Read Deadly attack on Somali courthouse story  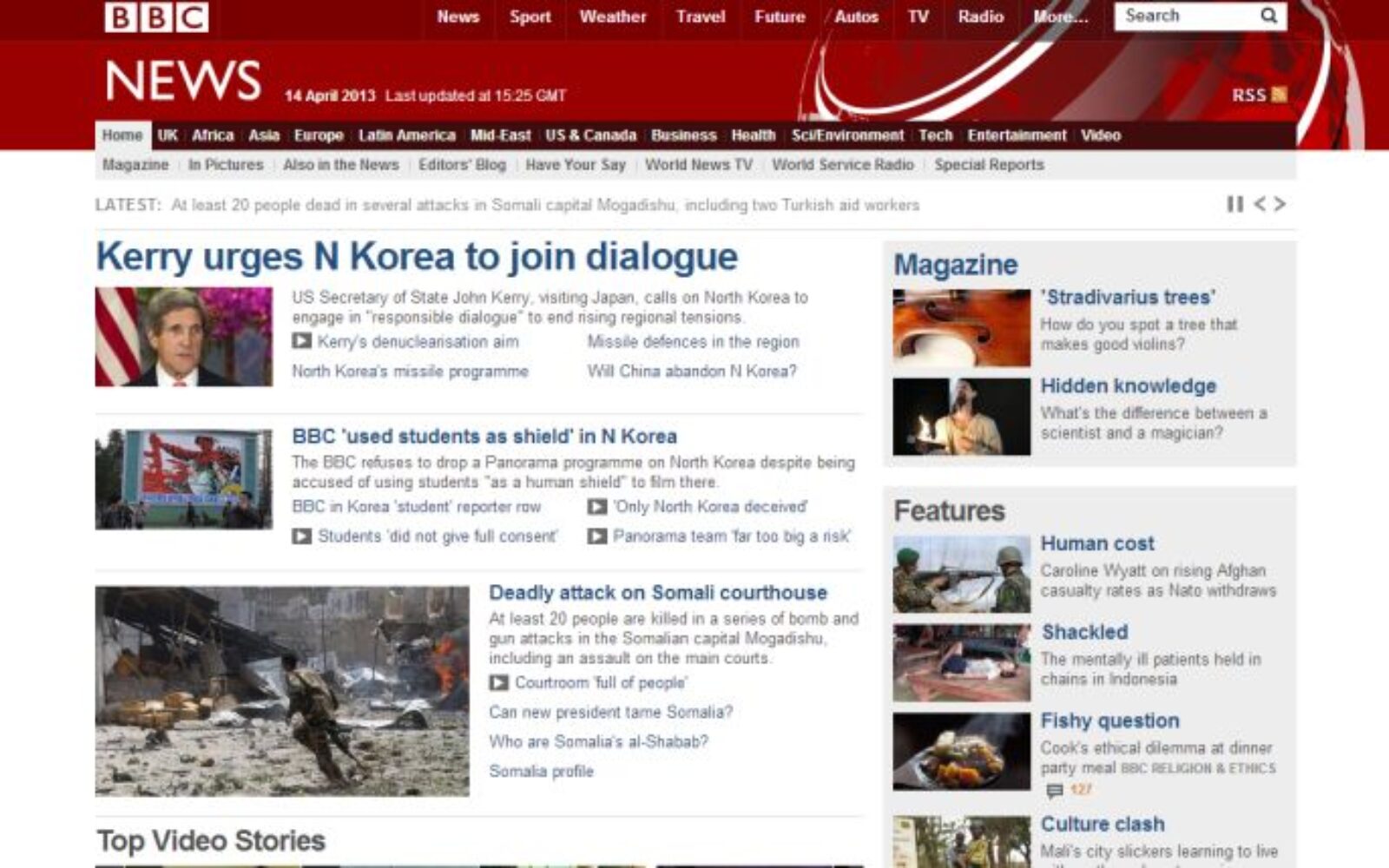(x=657, y=593)
